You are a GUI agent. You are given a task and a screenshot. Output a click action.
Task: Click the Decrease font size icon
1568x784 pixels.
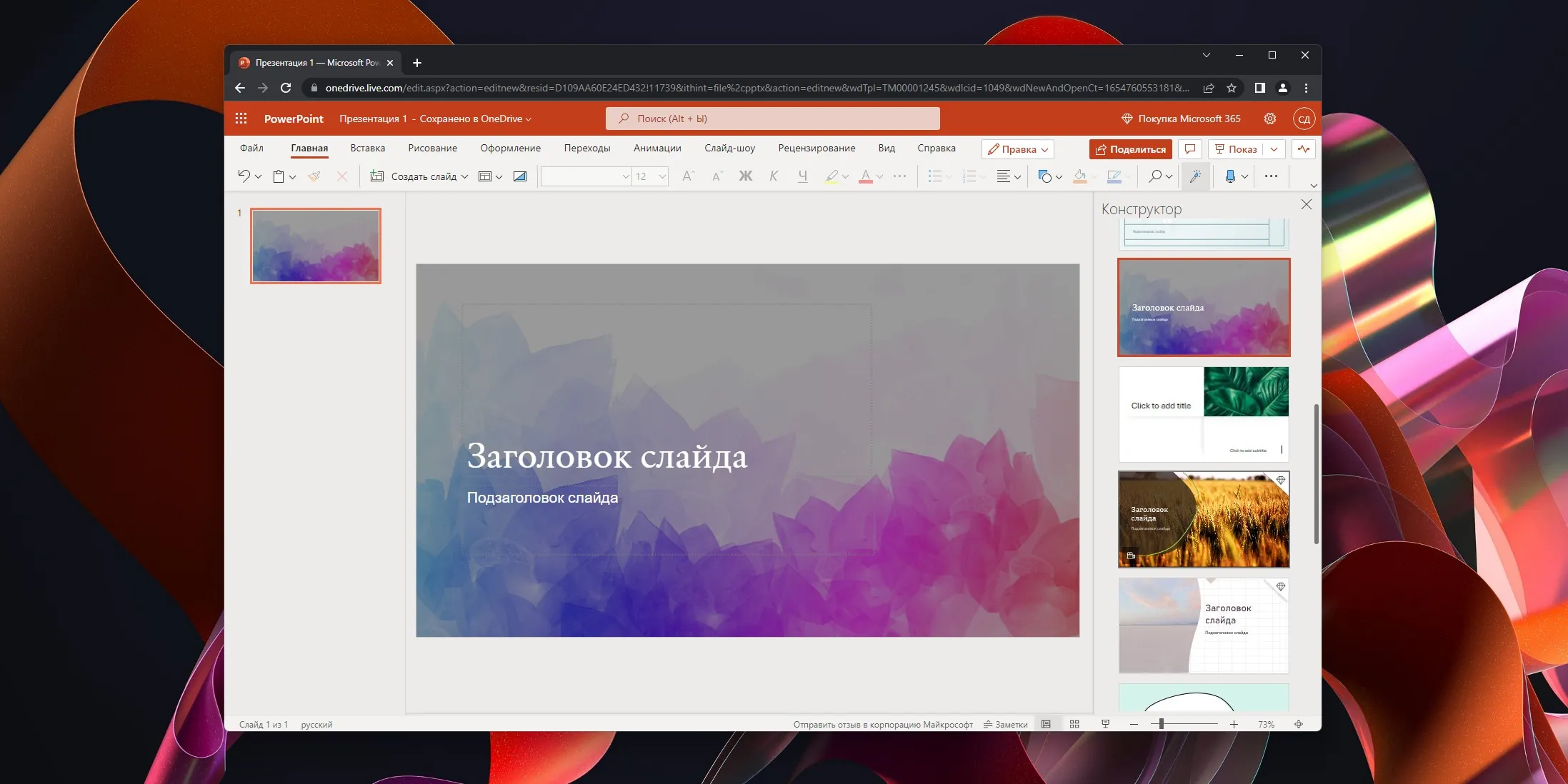point(718,176)
